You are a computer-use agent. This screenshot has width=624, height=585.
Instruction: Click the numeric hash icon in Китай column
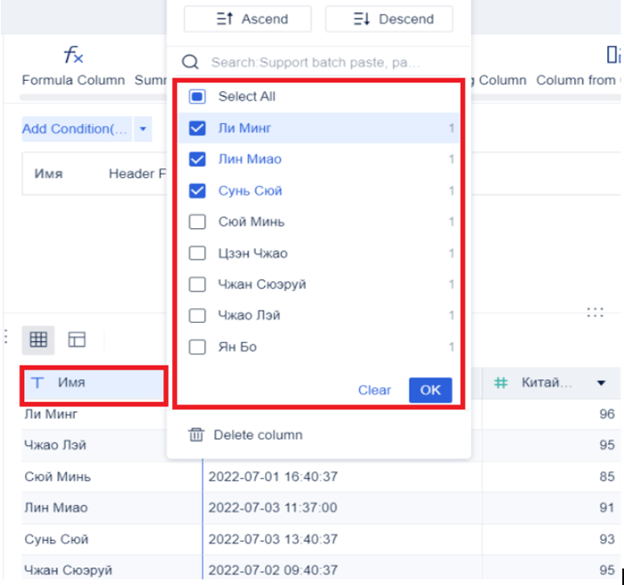(501, 383)
